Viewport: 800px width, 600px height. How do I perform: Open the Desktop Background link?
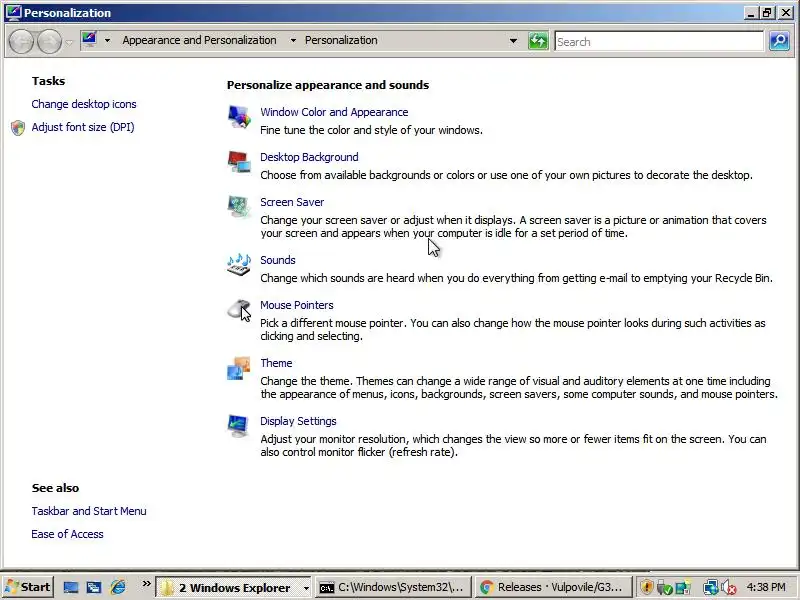(309, 157)
